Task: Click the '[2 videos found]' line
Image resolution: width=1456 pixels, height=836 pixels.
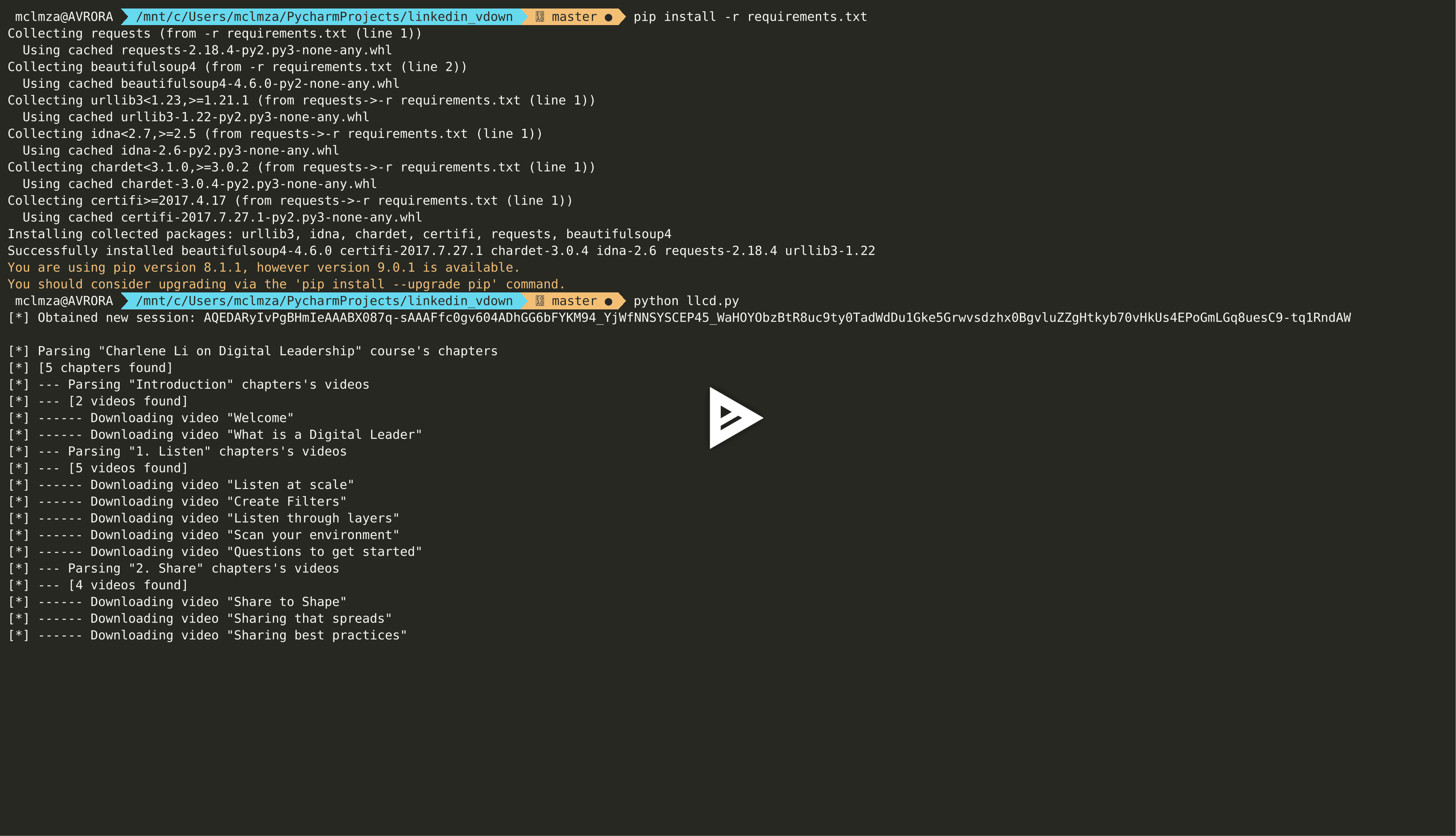Action: (x=98, y=401)
